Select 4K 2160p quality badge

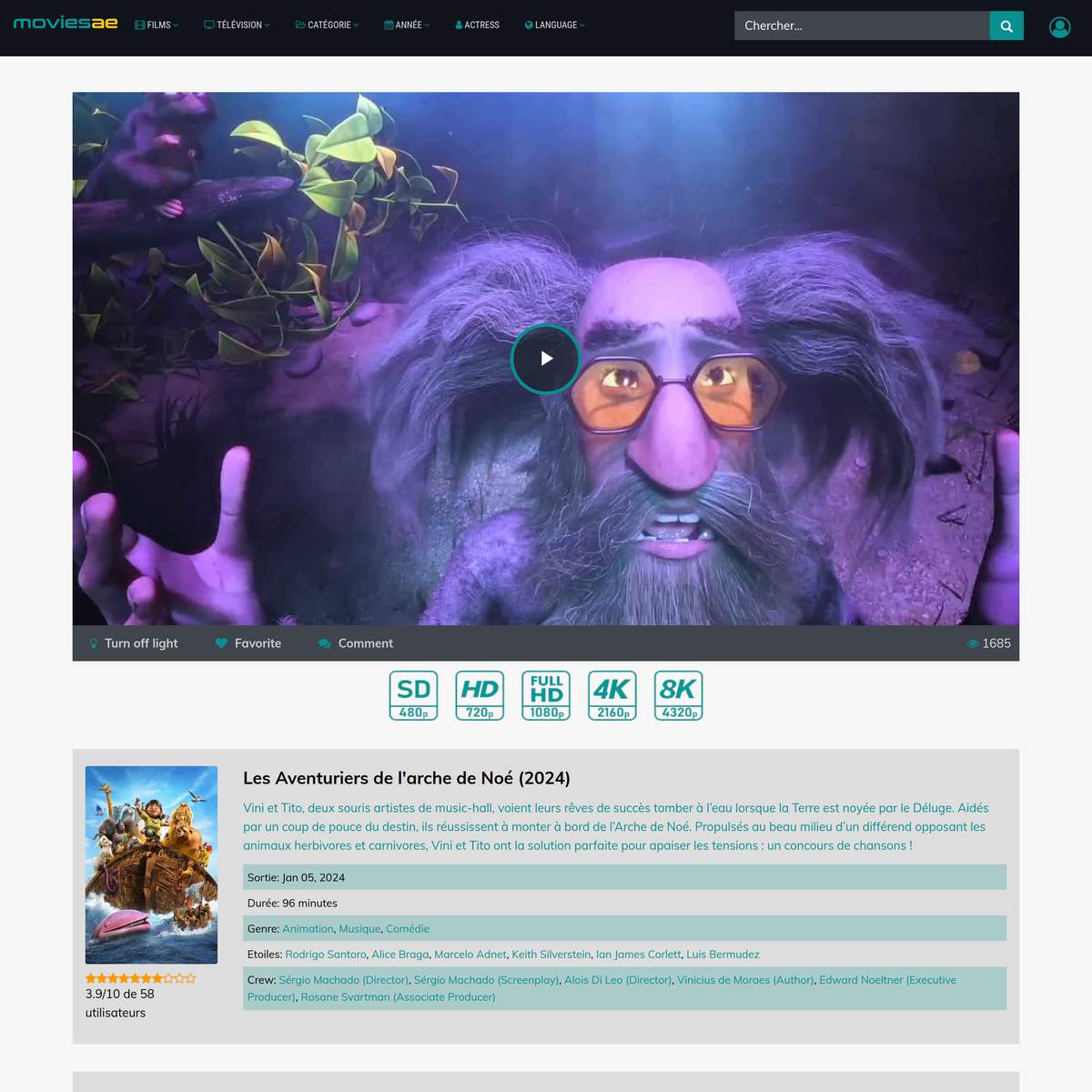tap(612, 695)
